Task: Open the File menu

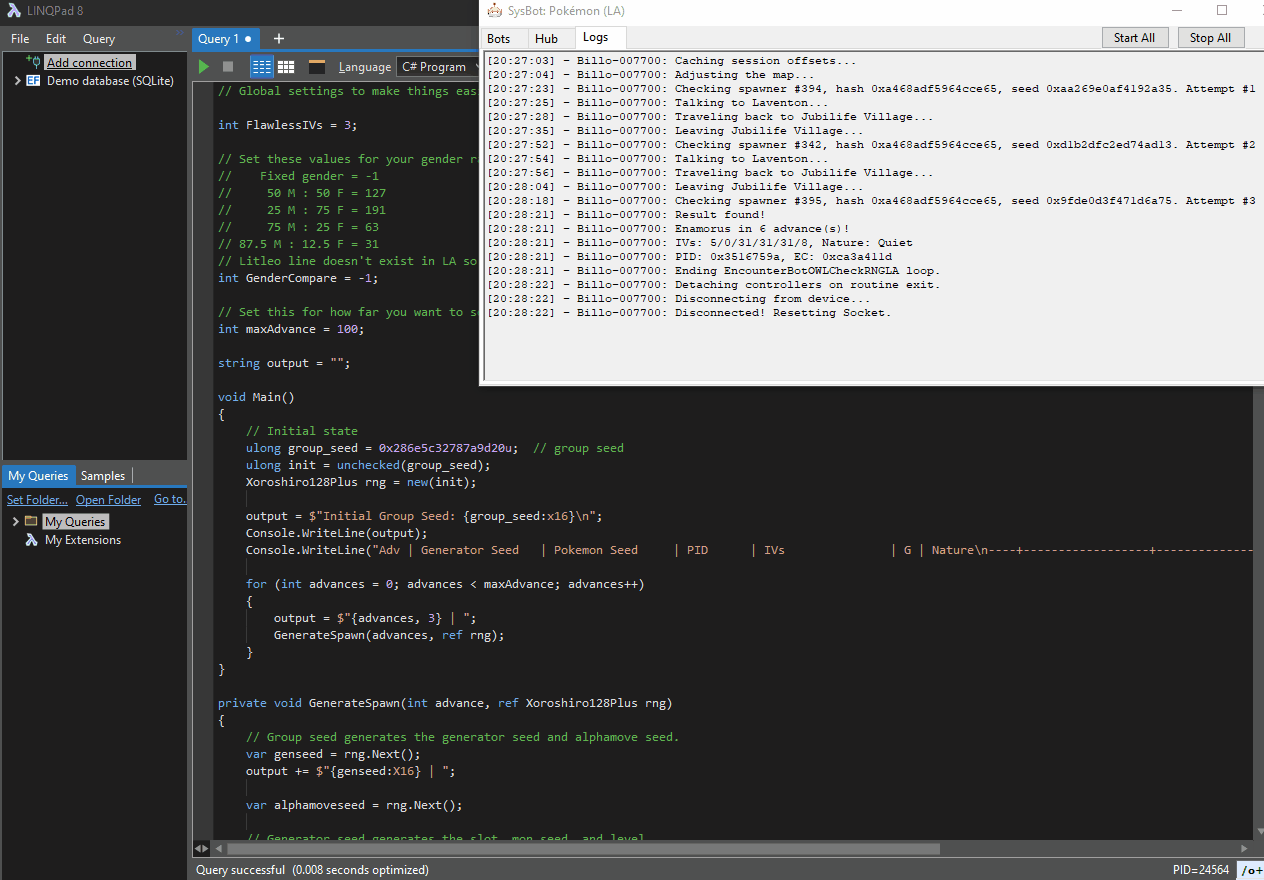Action: 20,39
